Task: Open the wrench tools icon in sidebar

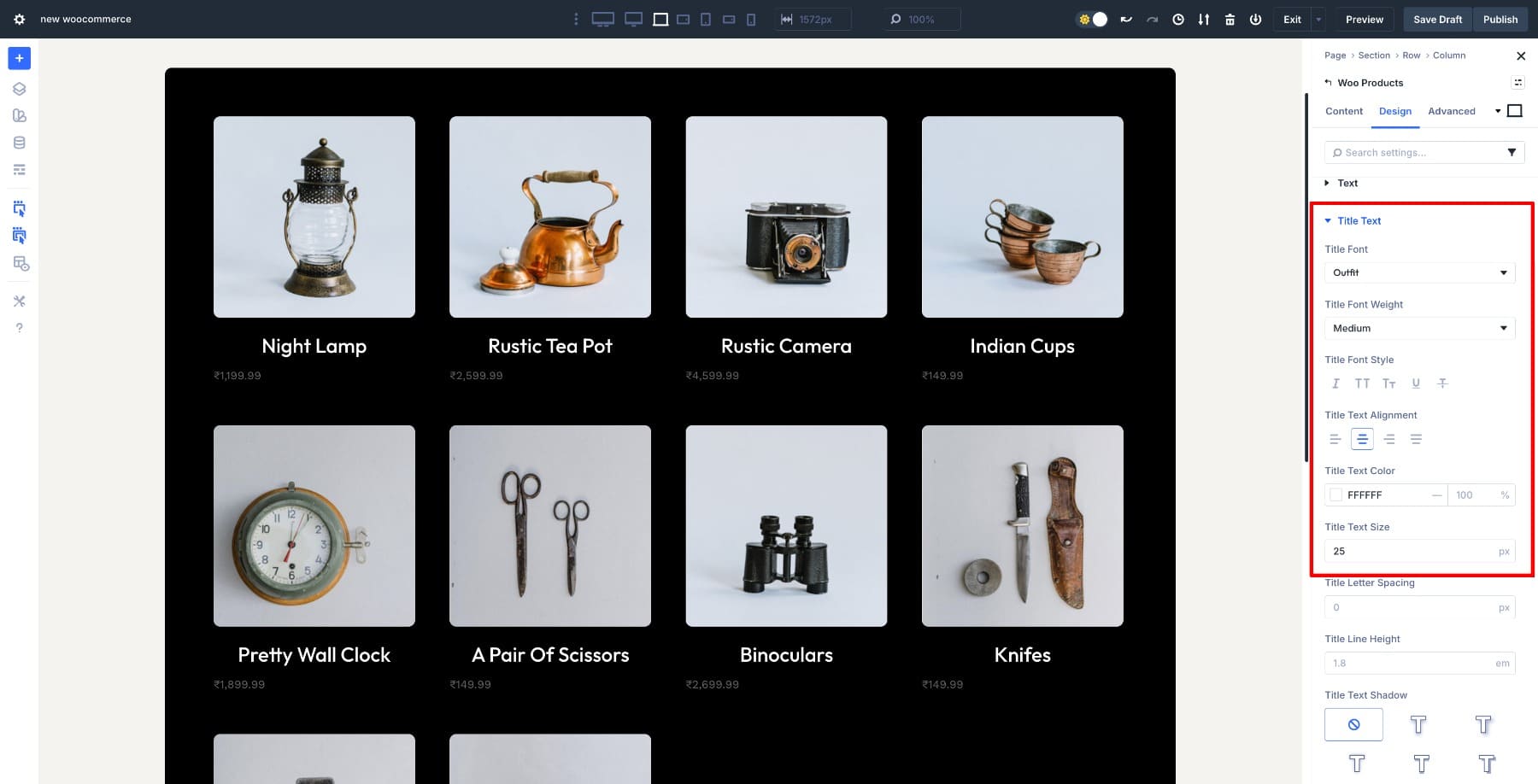Action: tap(19, 301)
